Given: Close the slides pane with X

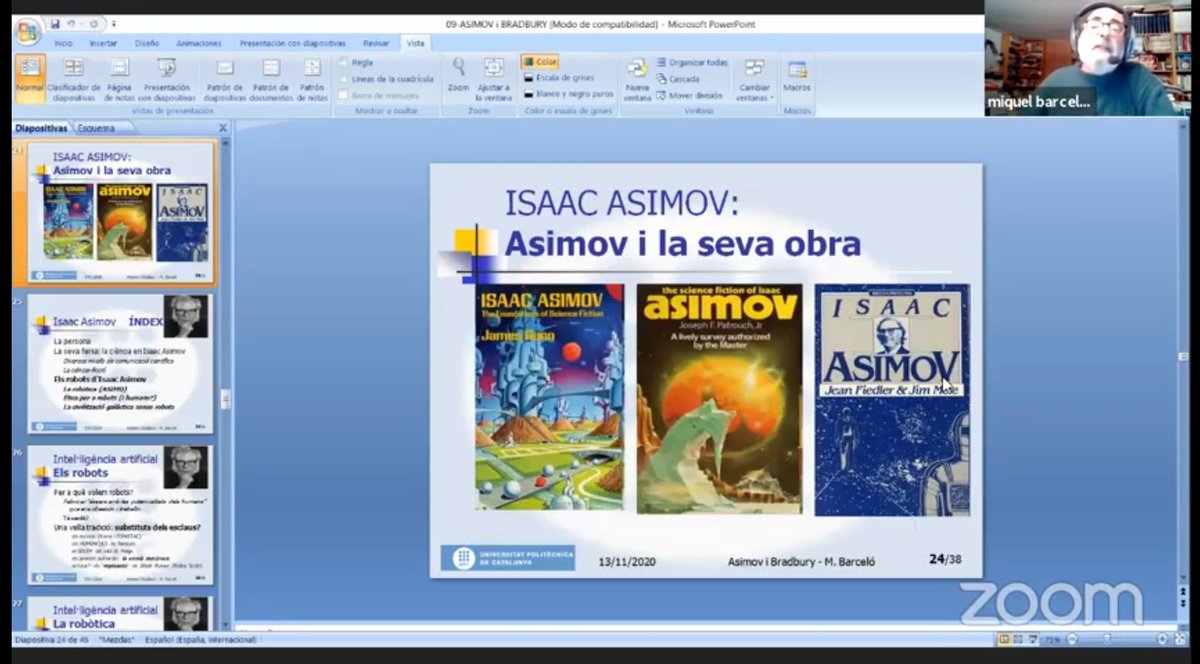Looking at the screenshot, I should (223, 128).
